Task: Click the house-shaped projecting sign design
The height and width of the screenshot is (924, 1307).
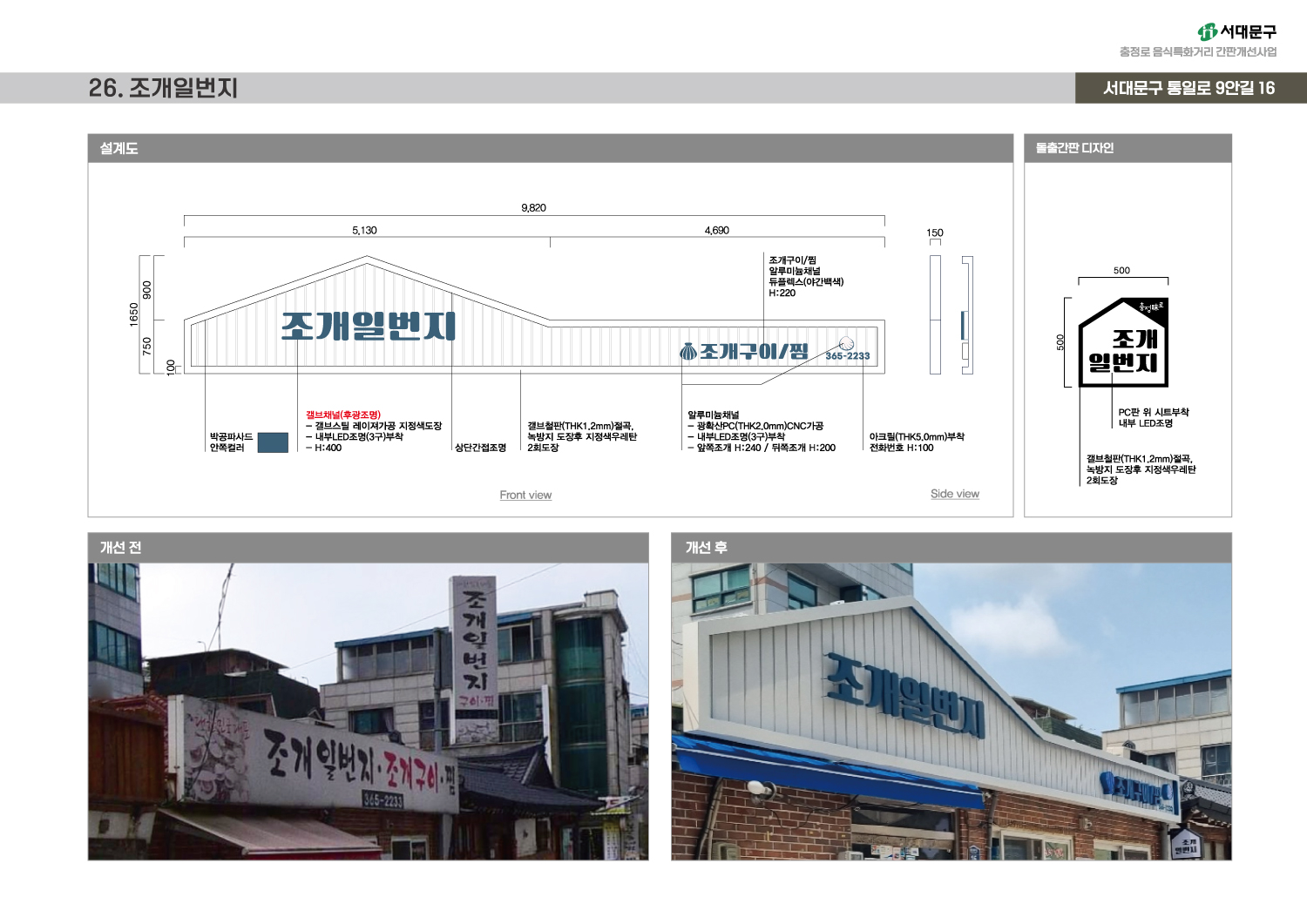Action: [1123, 343]
